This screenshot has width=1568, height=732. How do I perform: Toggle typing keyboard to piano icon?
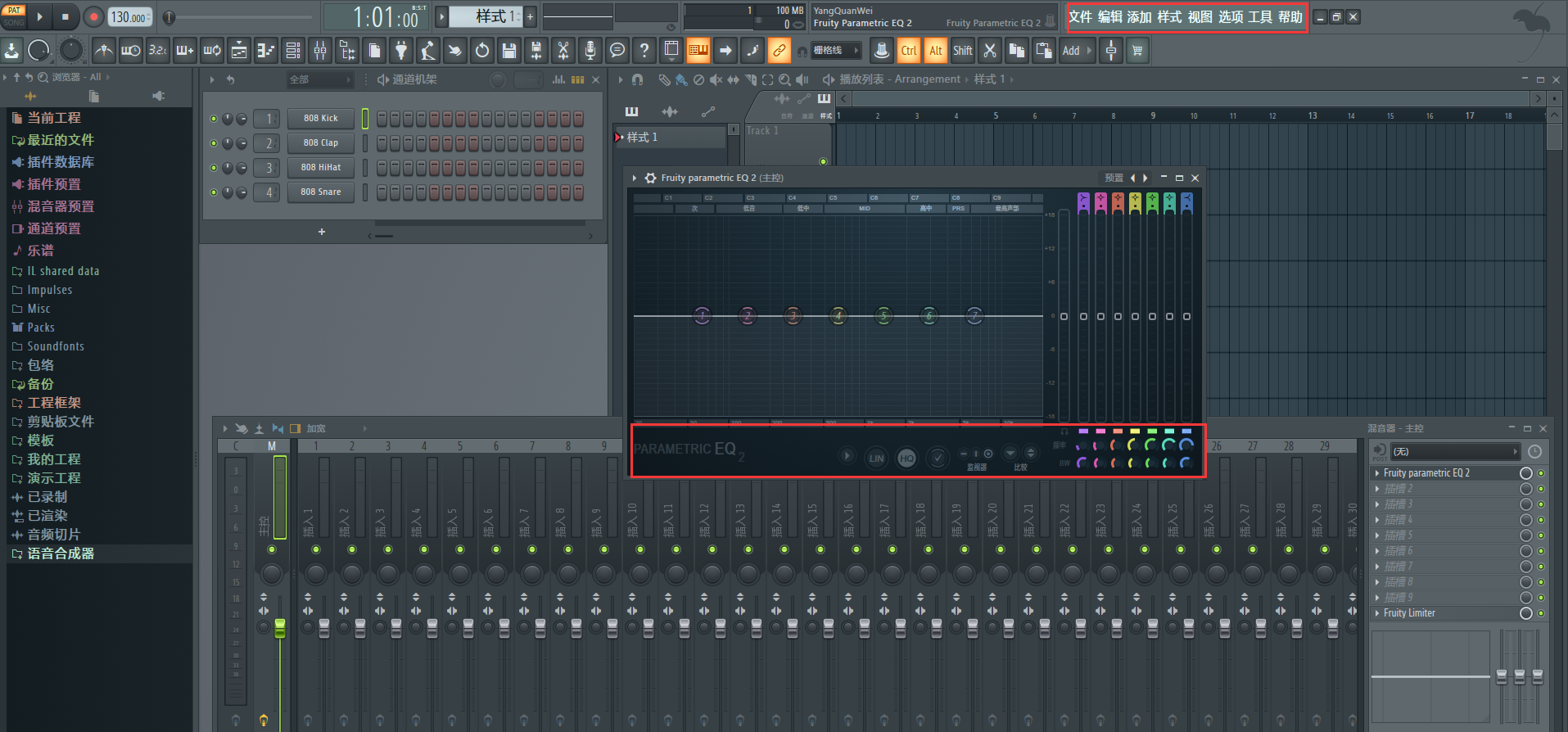pyautogui.click(x=698, y=51)
